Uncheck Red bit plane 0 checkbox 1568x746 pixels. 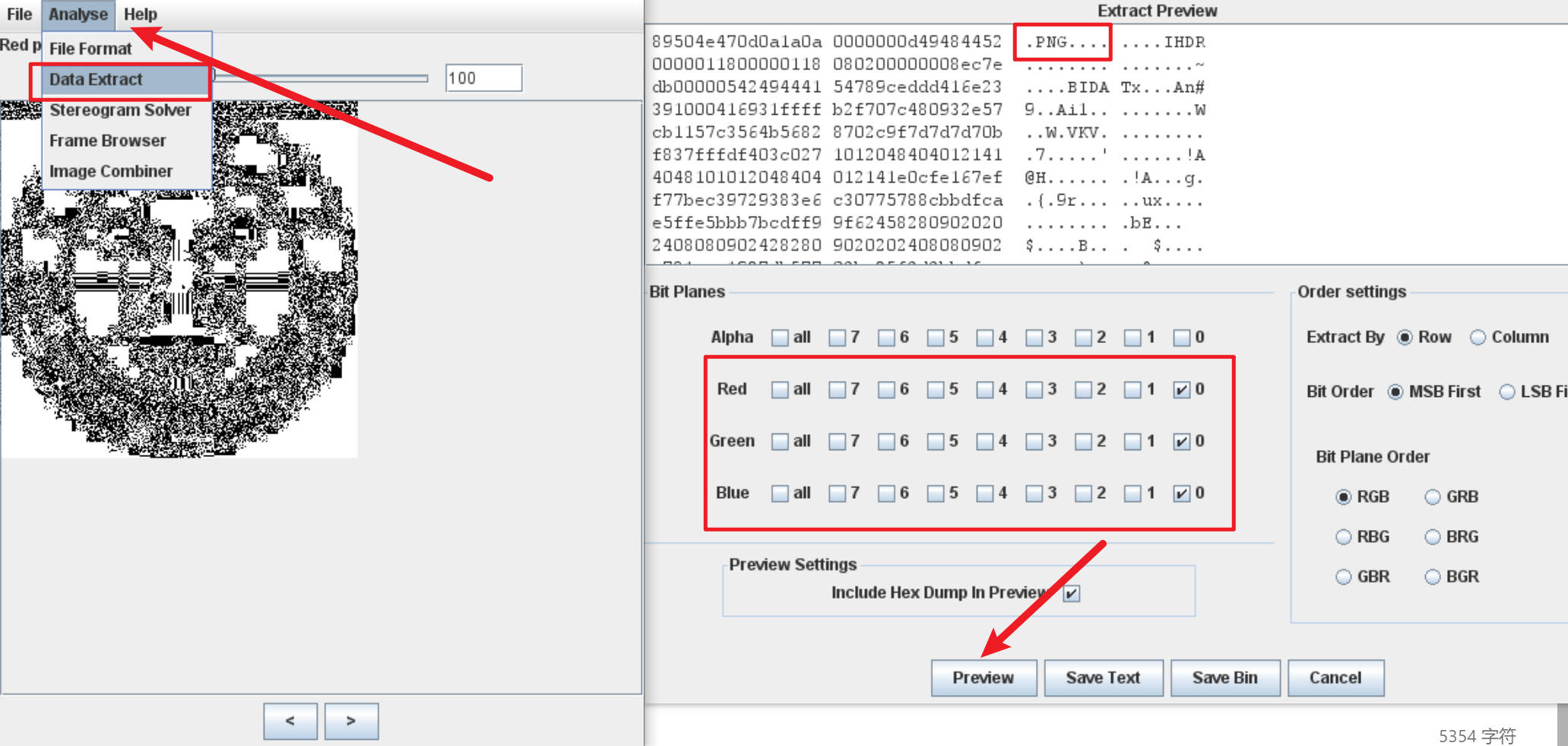(x=1181, y=390)
